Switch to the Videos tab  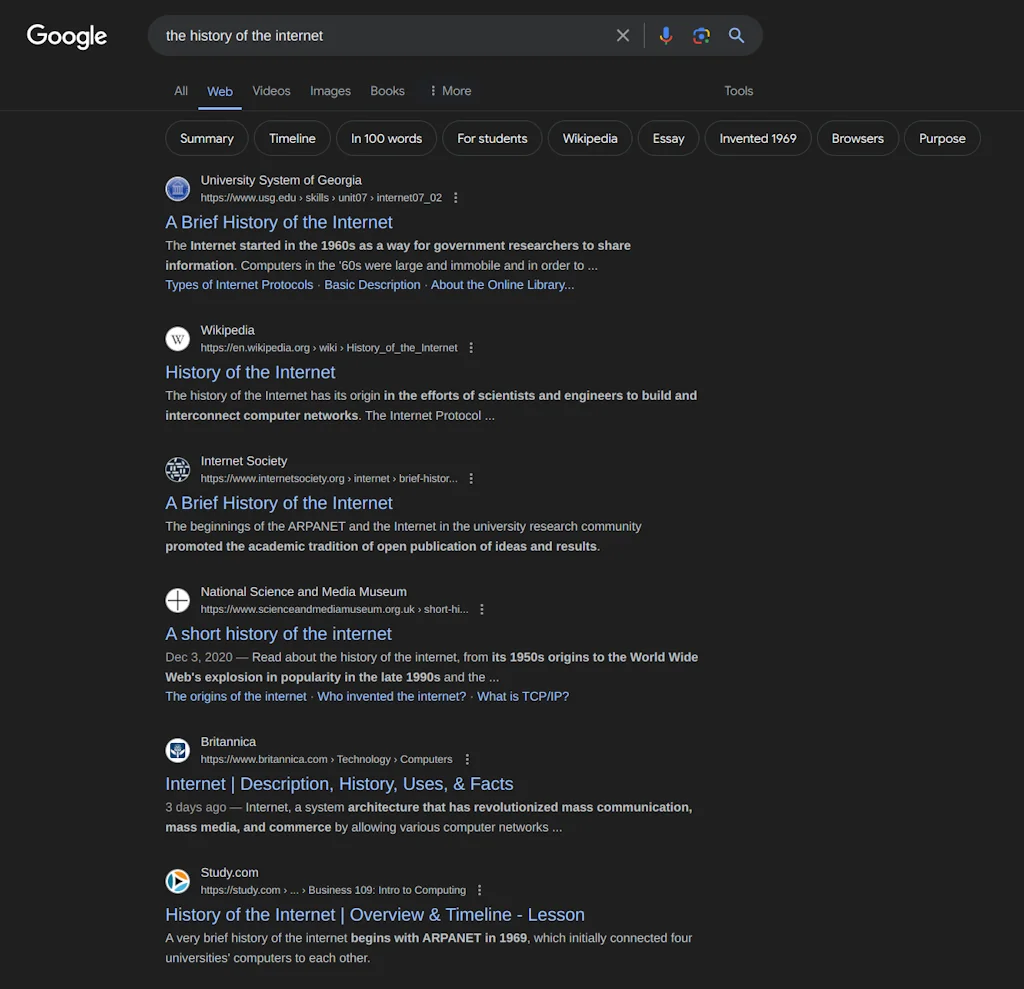271,90
